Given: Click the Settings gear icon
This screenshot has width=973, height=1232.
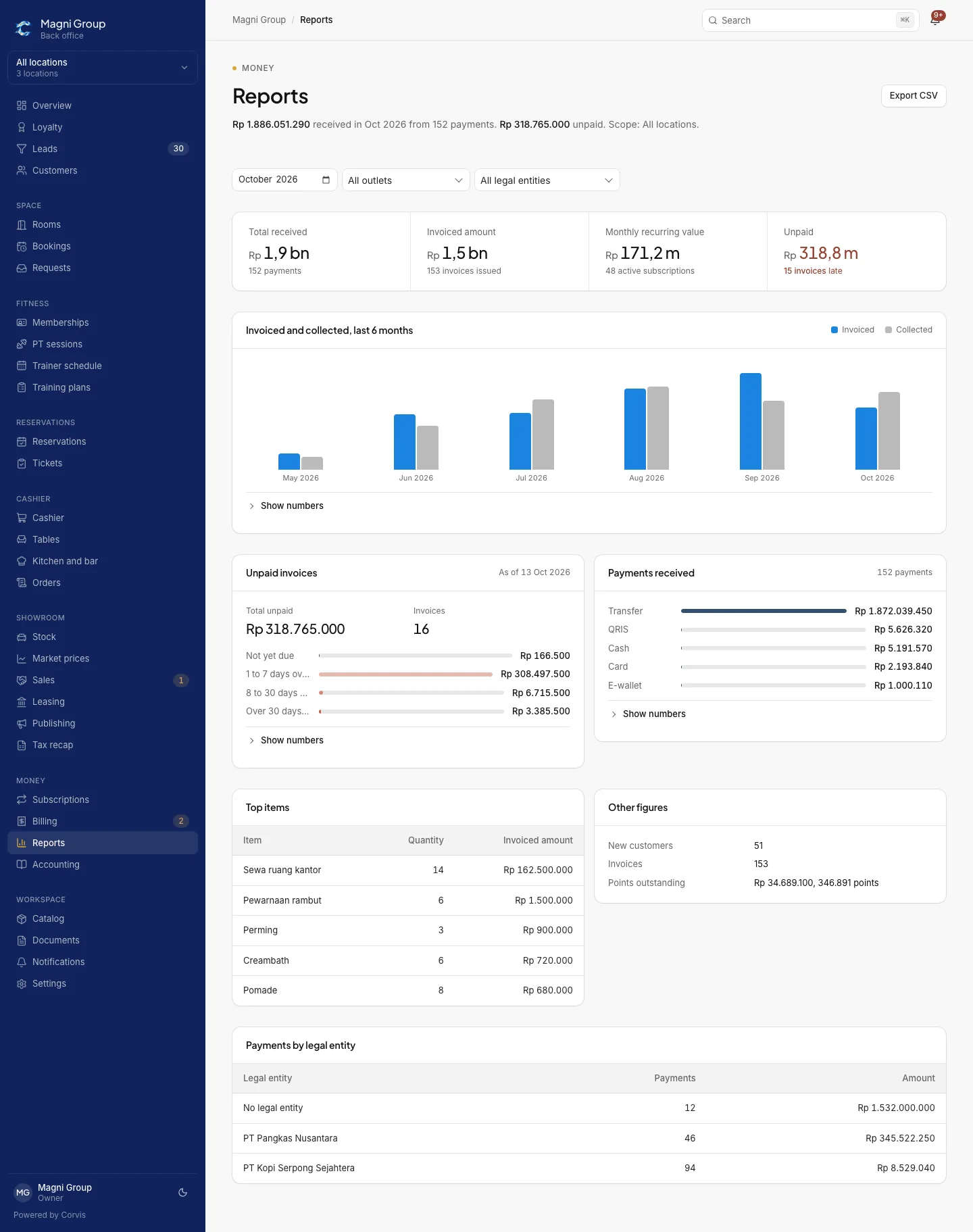Looking at the screenshot, I should point(22,983).
